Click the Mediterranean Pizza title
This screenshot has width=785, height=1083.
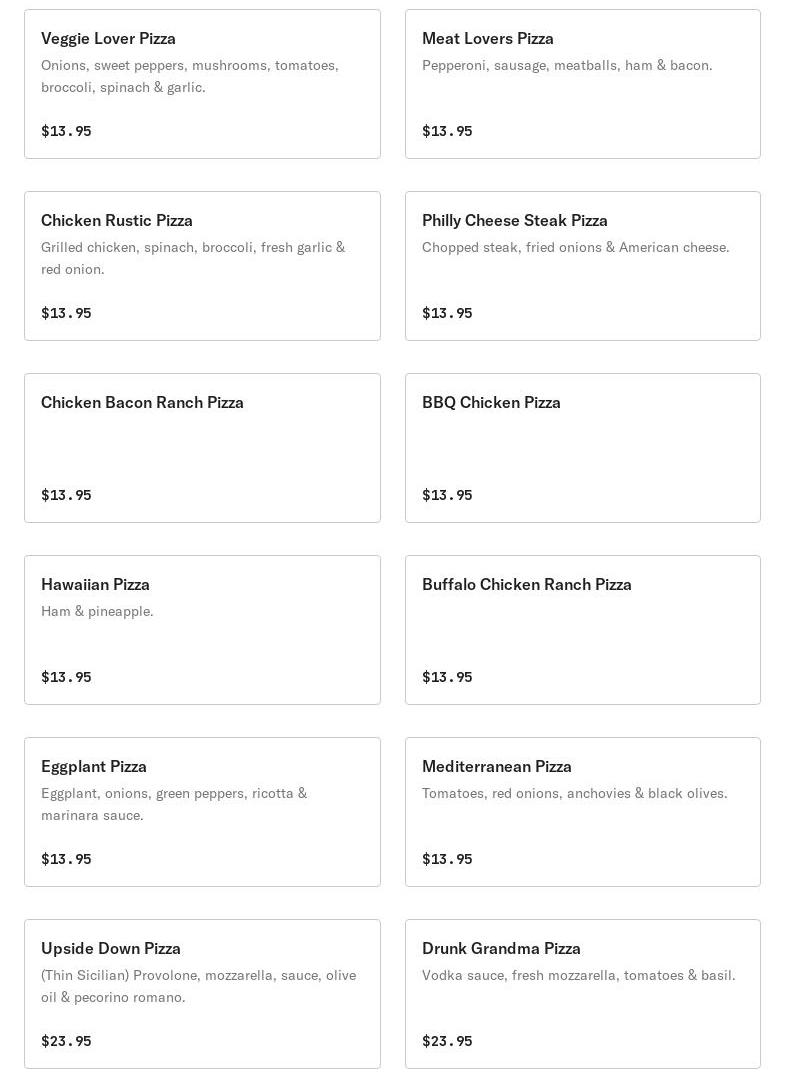[x=496, y=767]
